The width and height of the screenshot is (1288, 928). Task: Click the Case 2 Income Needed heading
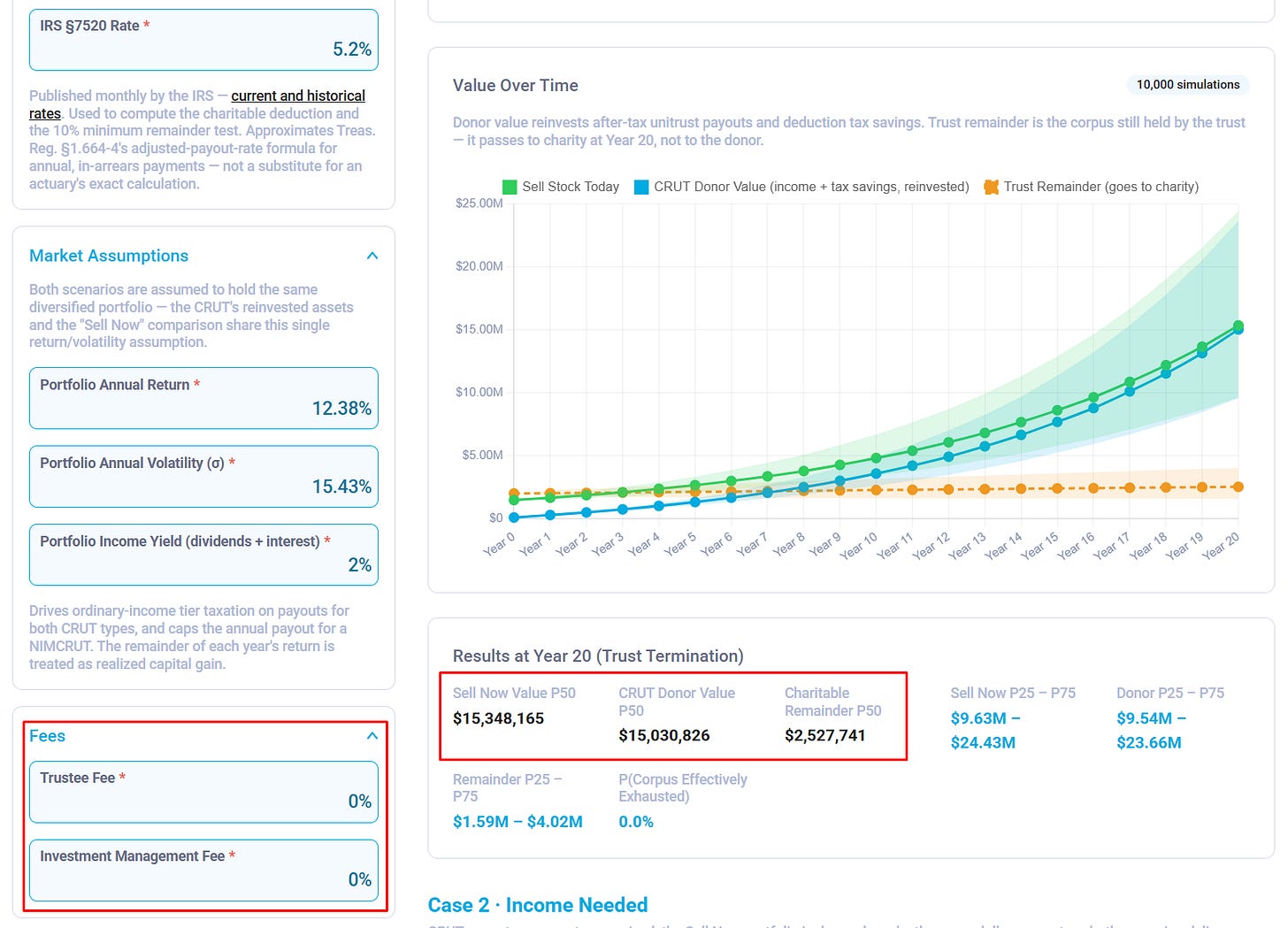coord(538,905)
